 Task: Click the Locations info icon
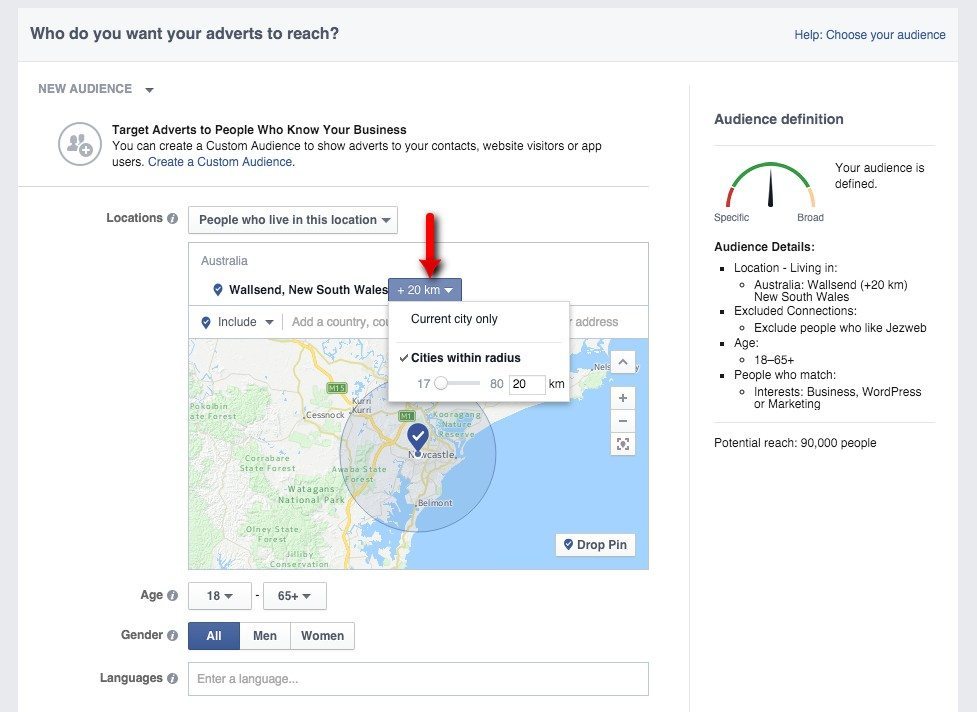pyautogui.click(x=173, y=219)
